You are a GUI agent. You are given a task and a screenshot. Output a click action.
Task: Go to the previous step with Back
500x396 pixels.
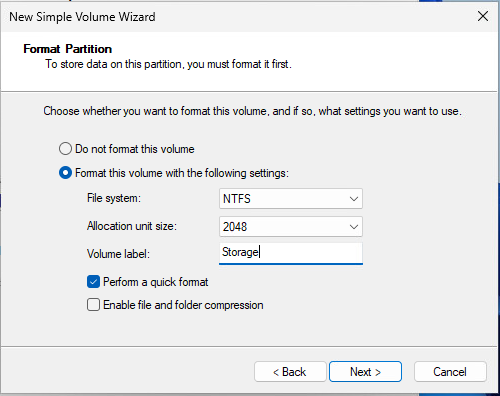(x=290, y=372)
